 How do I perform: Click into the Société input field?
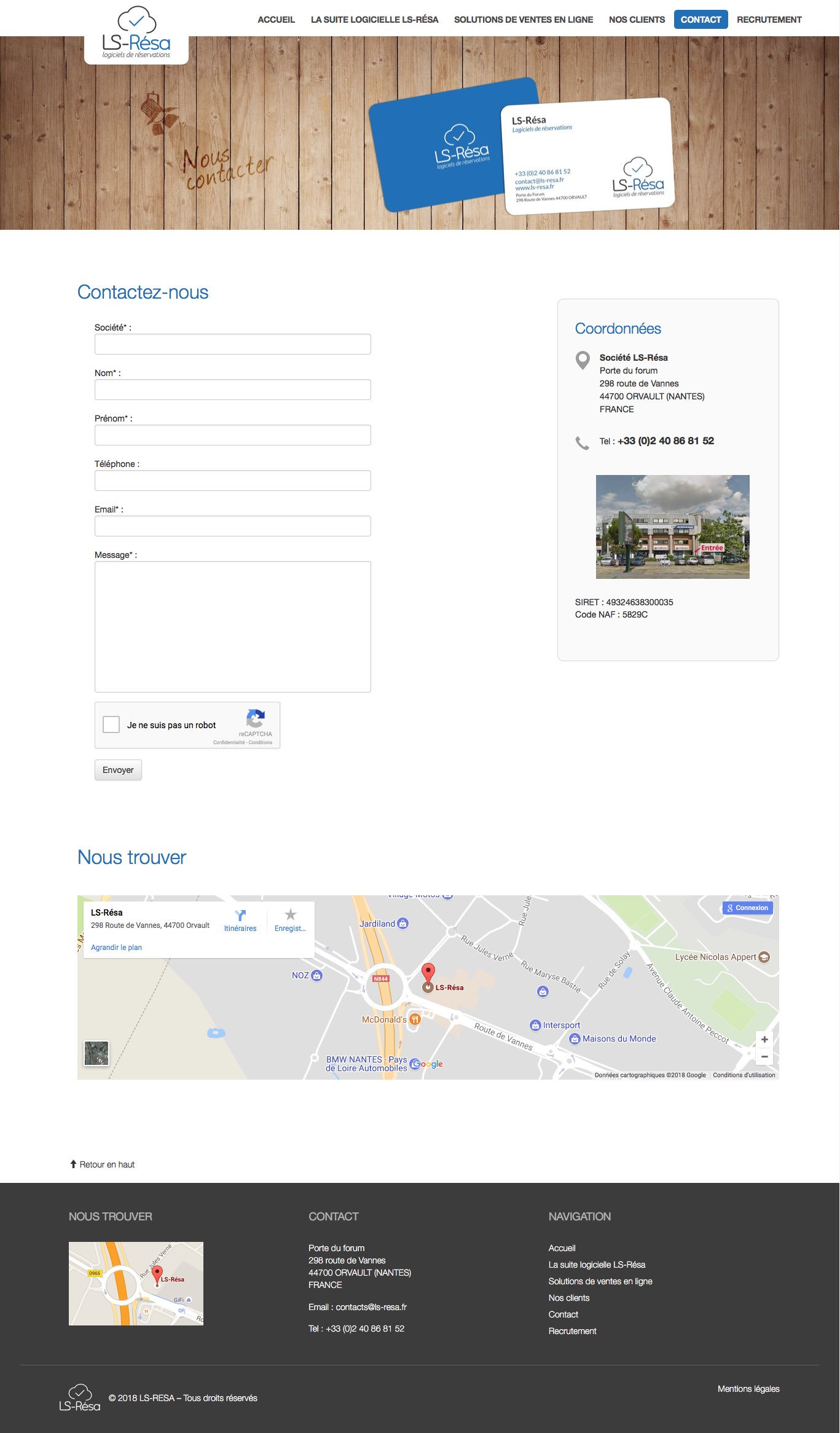coord(232,344)
